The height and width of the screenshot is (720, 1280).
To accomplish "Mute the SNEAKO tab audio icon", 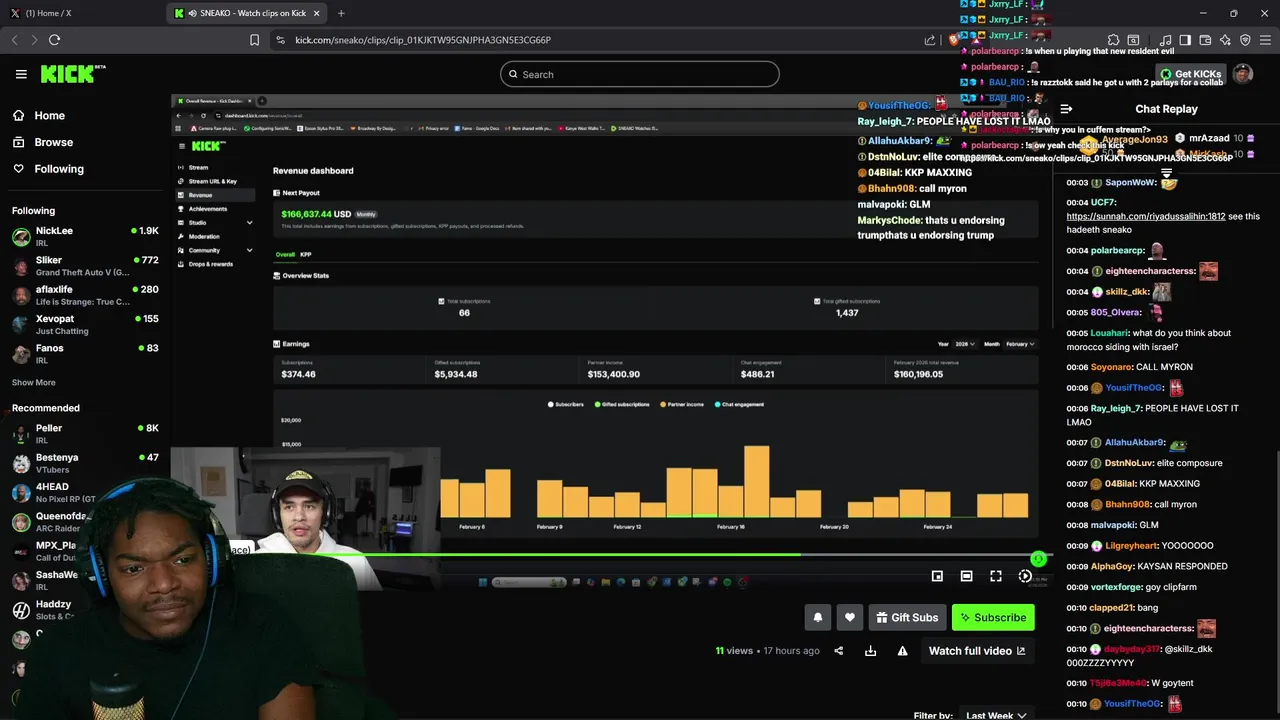I will coord(191,13).
